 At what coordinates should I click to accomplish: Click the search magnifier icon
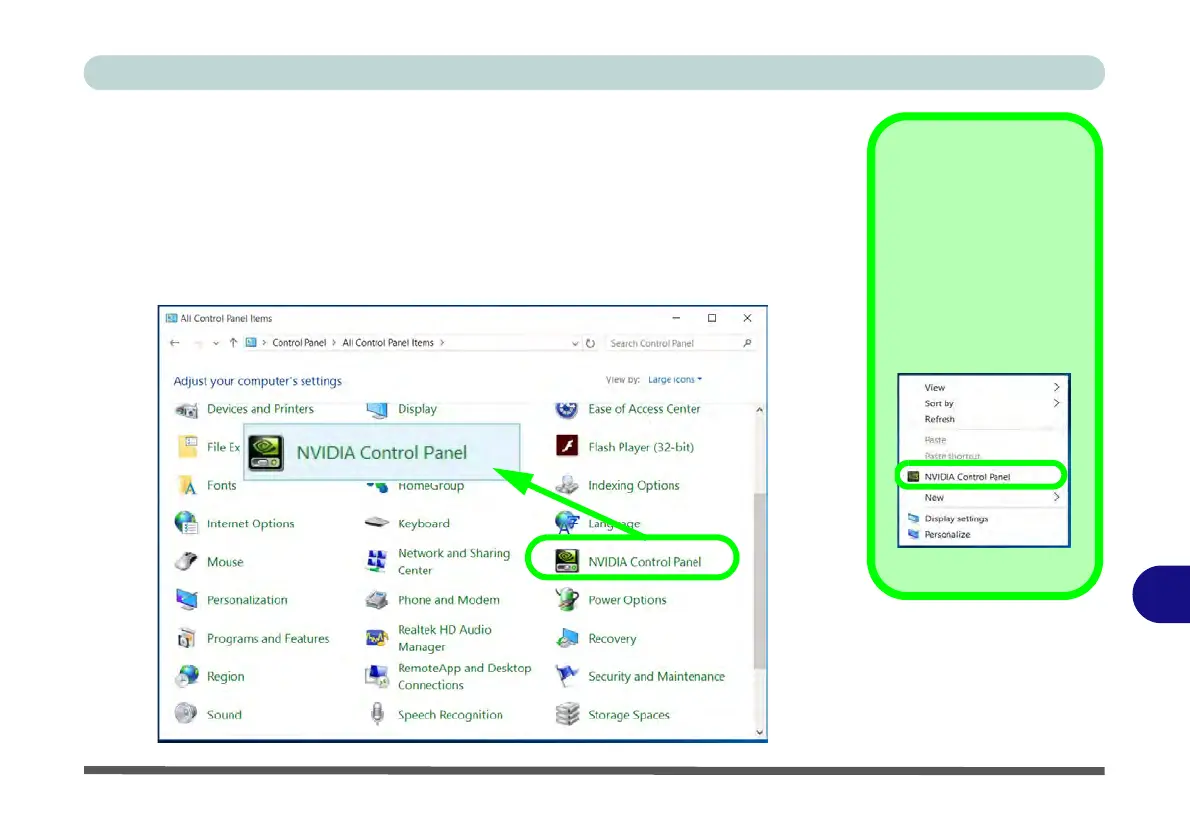[x=748, y=343]
